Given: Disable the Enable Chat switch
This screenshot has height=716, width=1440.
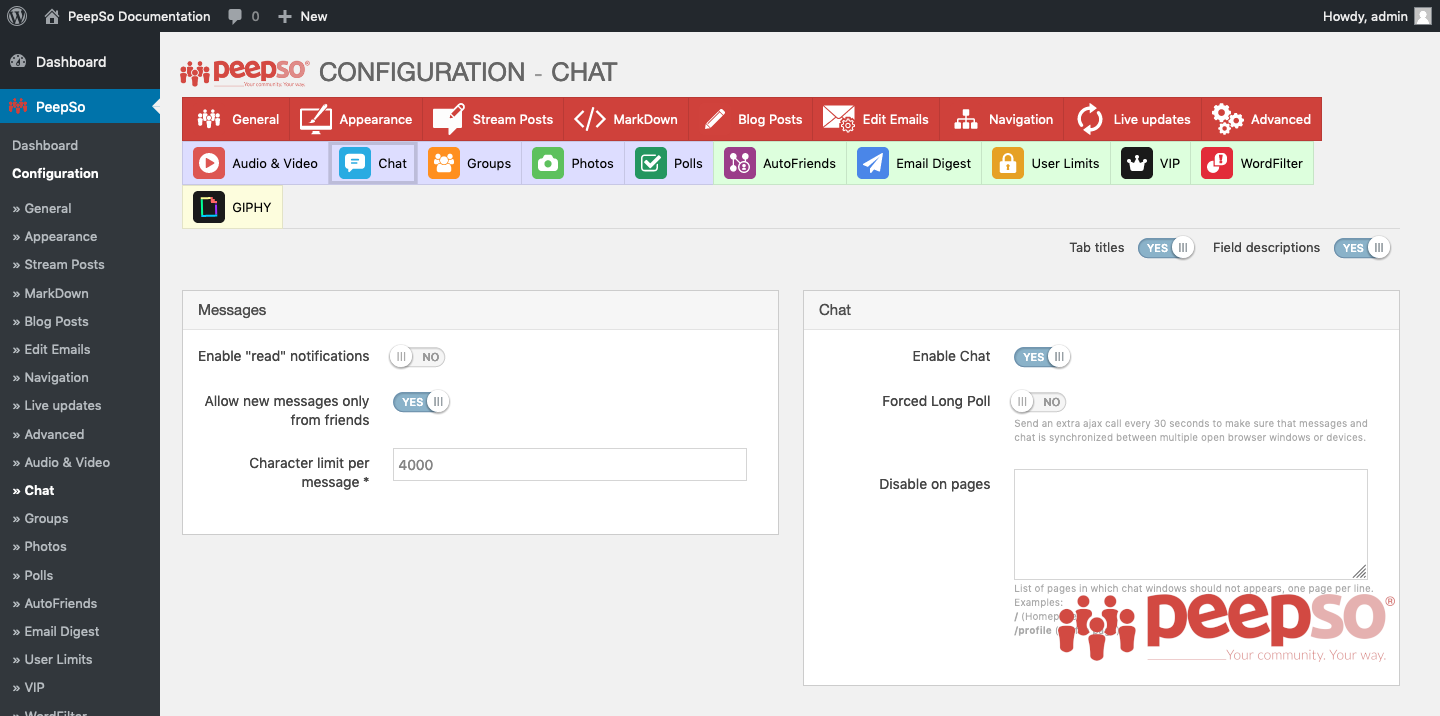Looking at the screenshot, I should [x=1042, y=357].
